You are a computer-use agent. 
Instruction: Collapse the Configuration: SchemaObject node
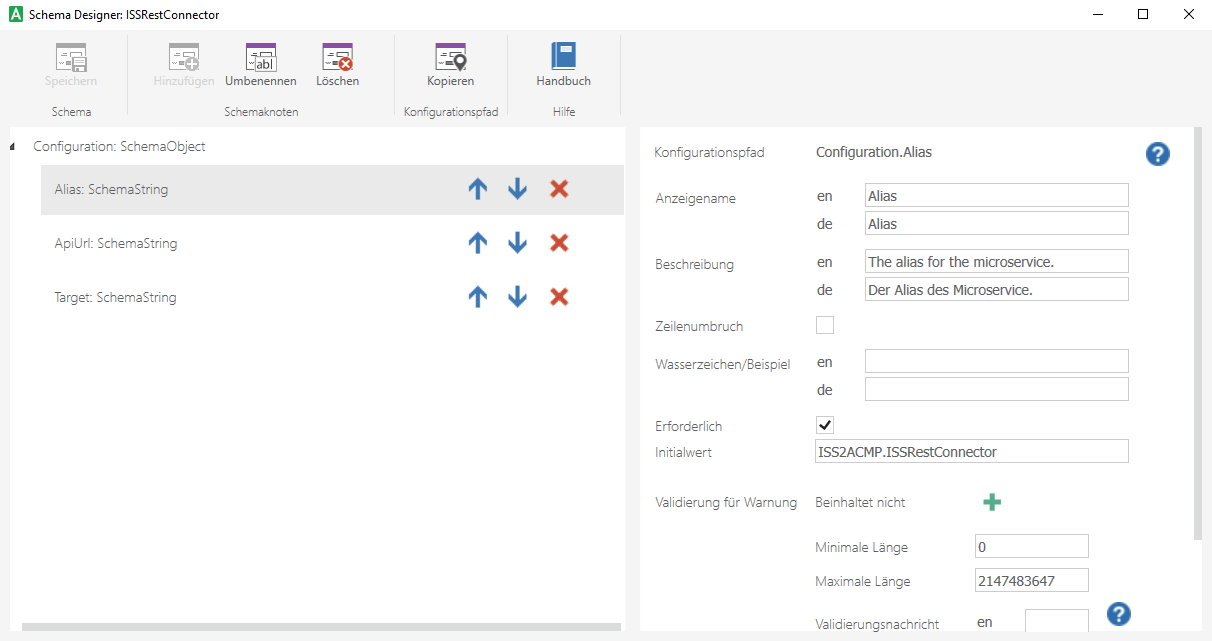click(12, 146)
